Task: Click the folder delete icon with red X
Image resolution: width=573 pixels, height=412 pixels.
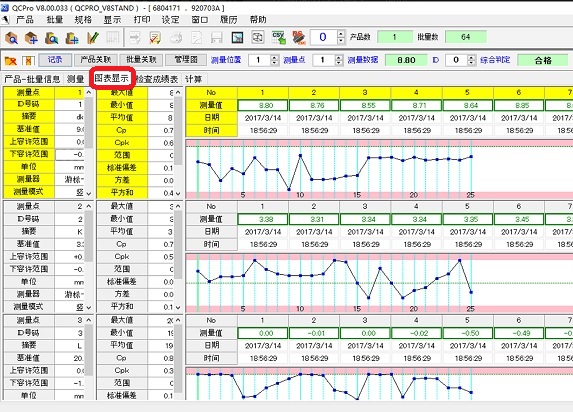Action: (11, 61)
